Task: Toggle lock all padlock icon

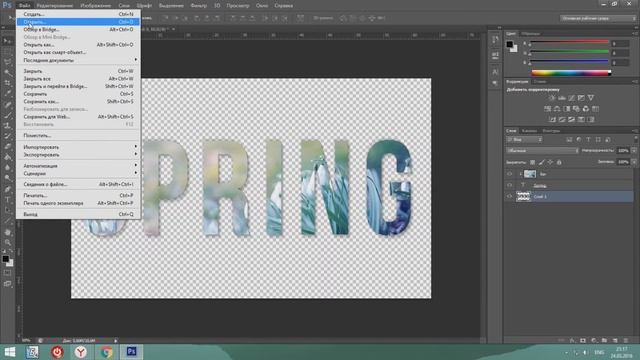Action: coord(559,162)
